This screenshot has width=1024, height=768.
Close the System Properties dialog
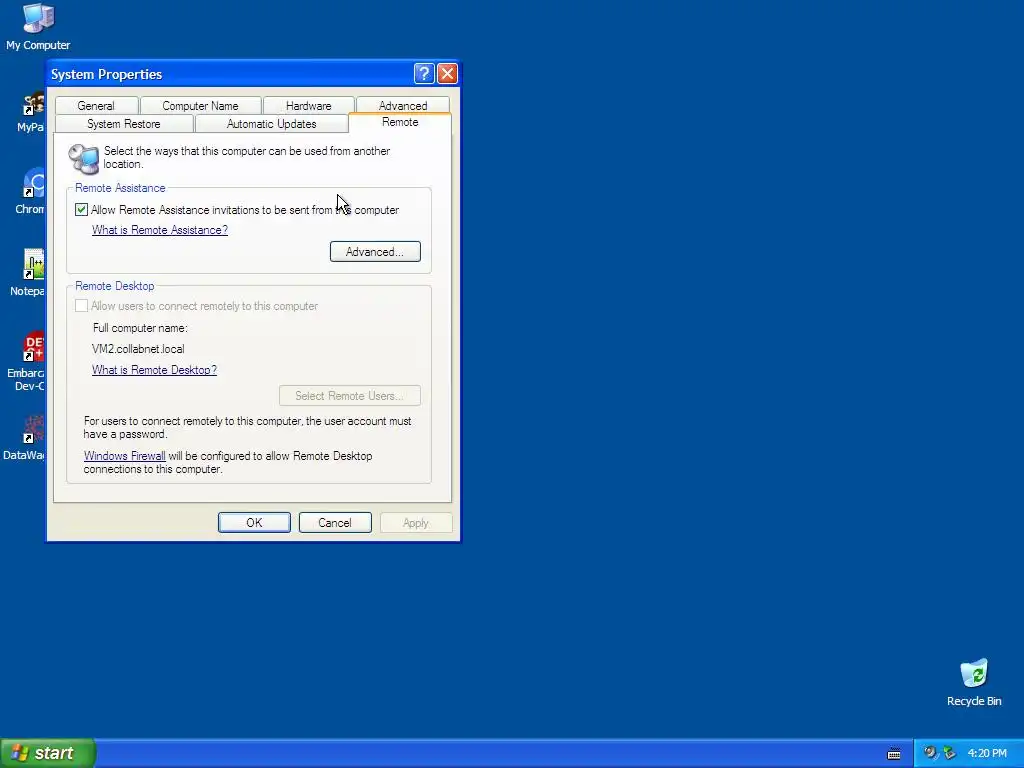point(447,73)
